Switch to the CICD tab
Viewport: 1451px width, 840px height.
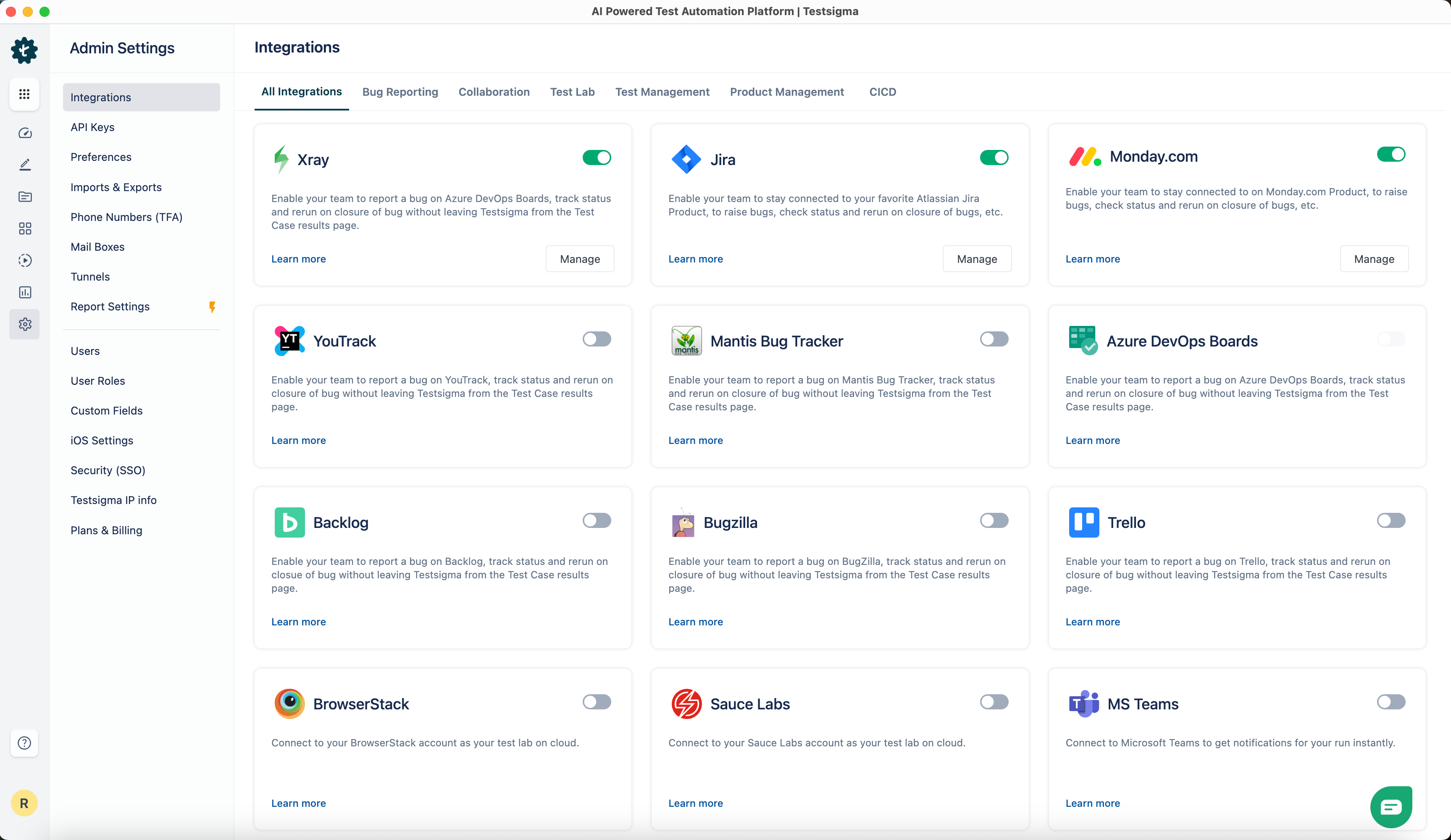pyautogui.click(x=882, y=92)
